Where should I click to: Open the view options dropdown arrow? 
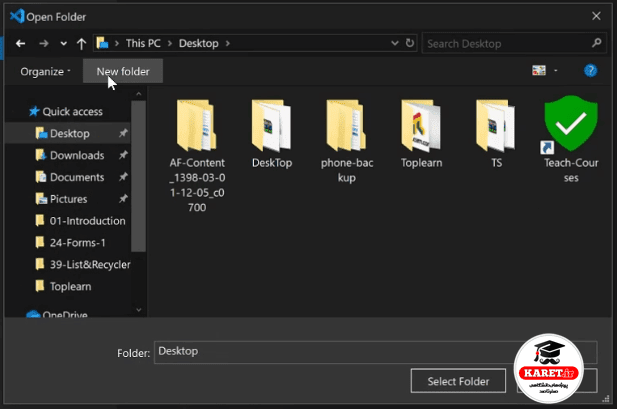pos(556,71)
